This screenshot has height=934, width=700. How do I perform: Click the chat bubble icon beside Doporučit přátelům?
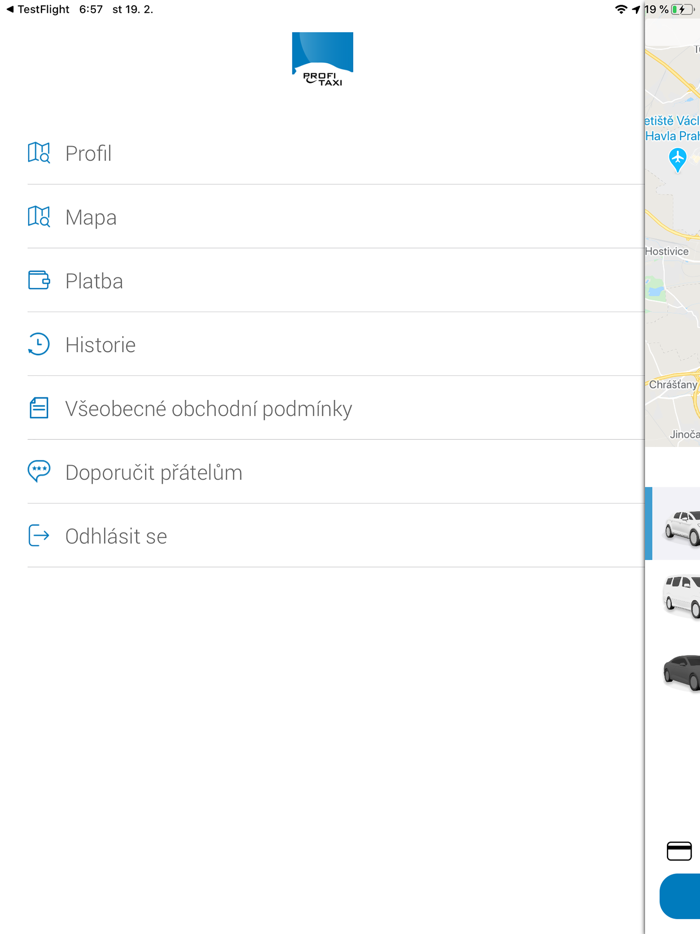(38, 471)
